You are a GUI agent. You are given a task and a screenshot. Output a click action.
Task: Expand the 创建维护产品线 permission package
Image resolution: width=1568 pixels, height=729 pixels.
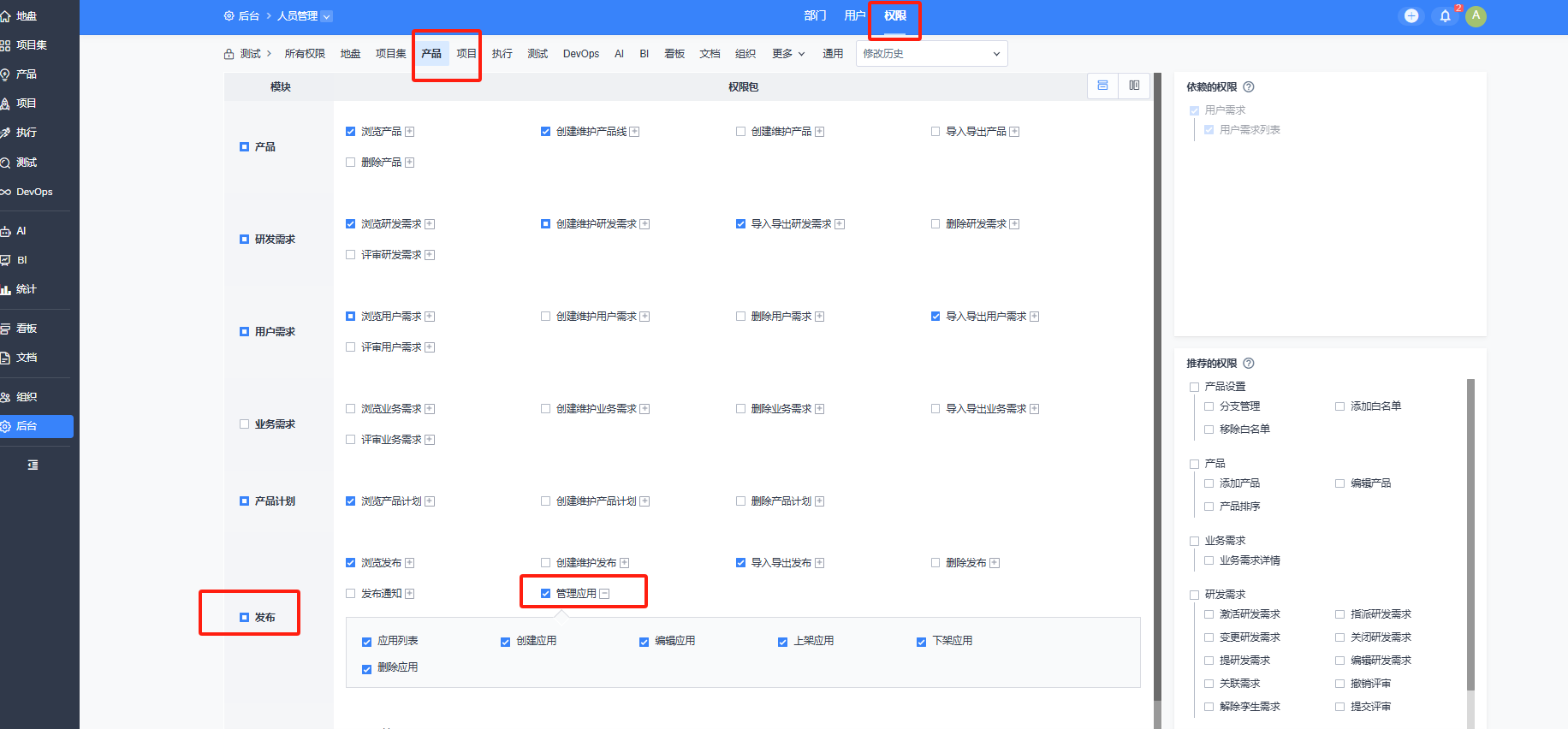coord(635,132)
